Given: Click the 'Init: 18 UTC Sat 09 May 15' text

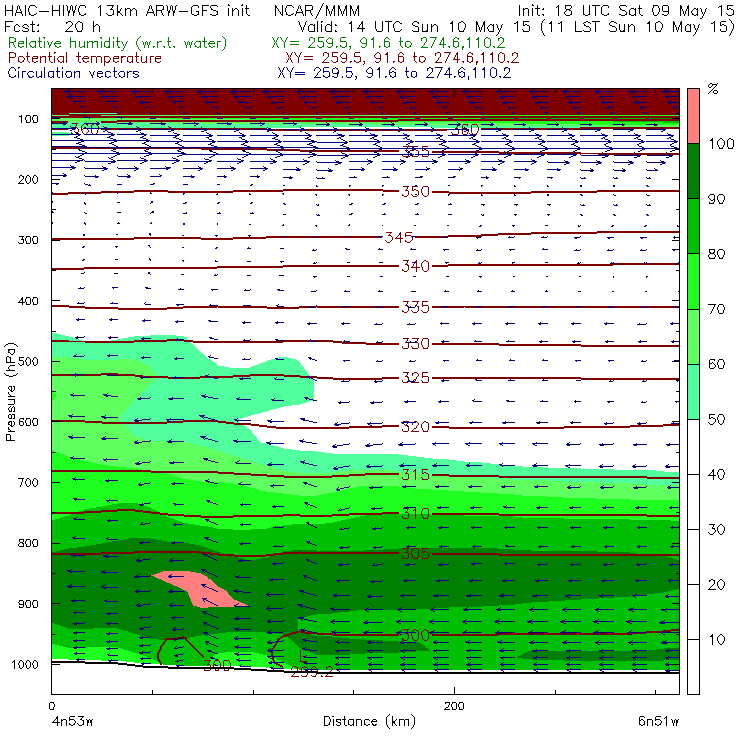Looking at the screenshot, I should (x=625, y=10).
